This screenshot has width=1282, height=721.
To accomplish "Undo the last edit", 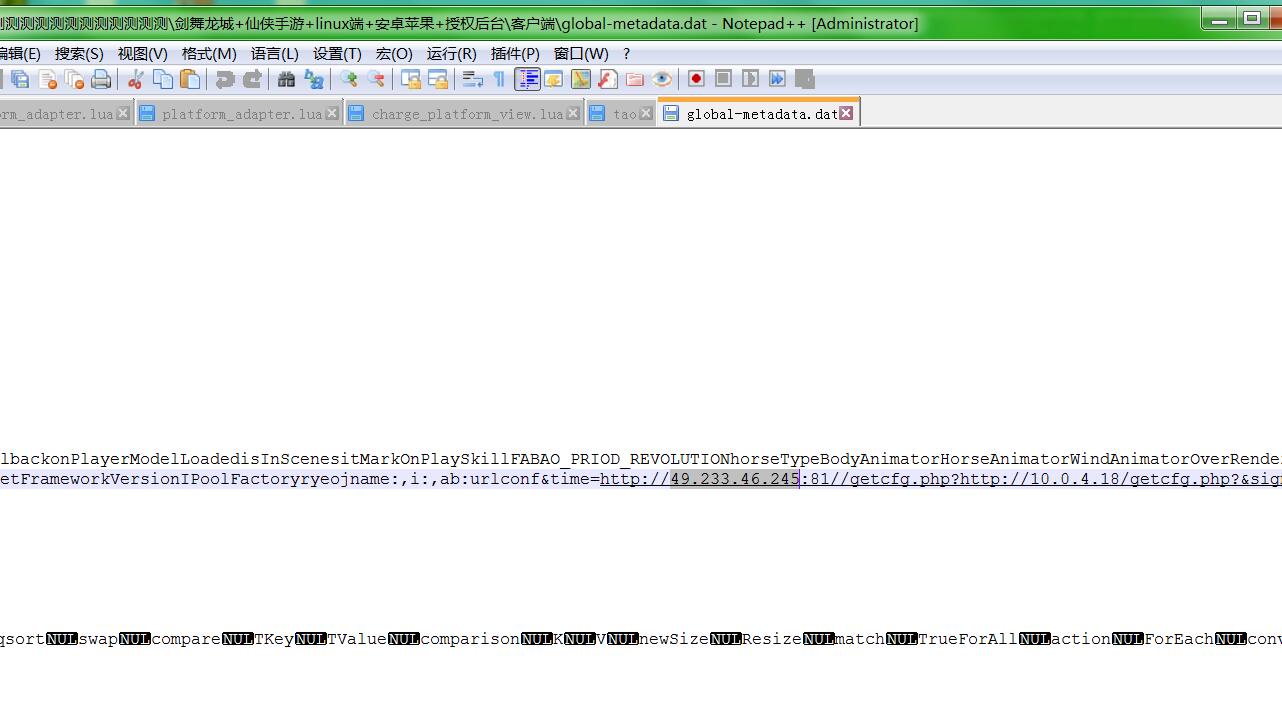I will [x=225, y=80].
